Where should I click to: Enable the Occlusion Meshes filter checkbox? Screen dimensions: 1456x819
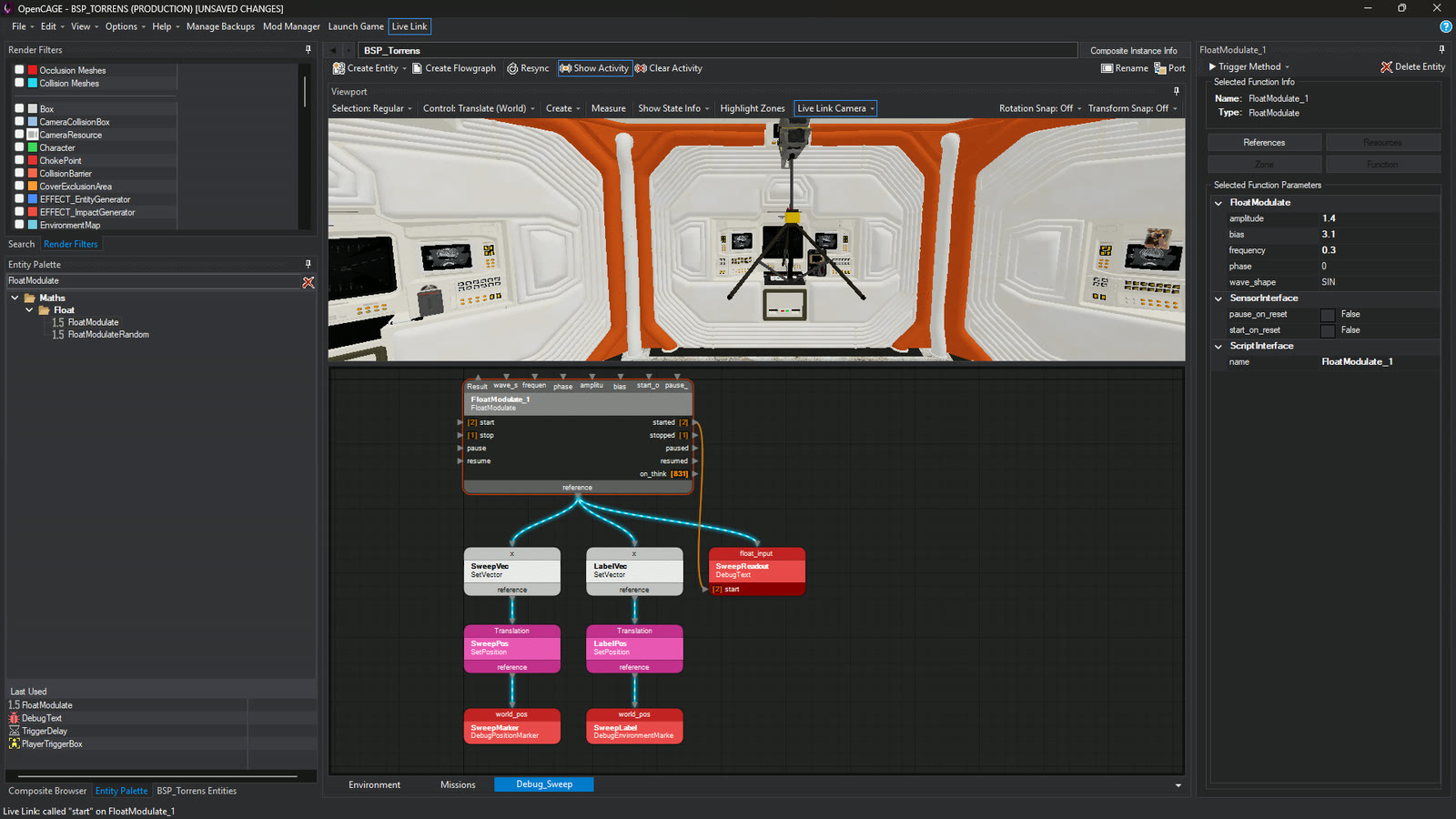[19, 70]
